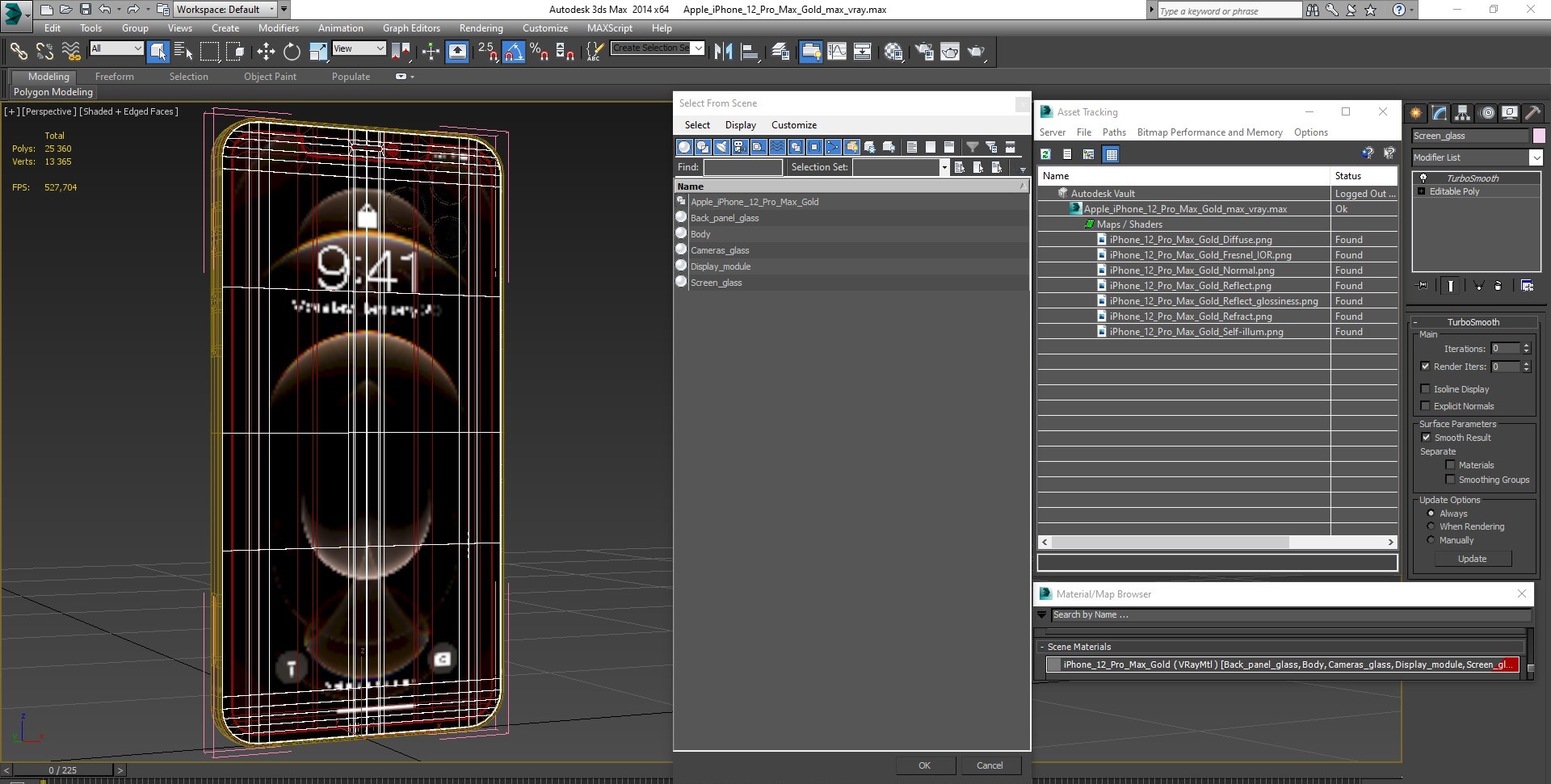The image size is (1551, 784).
Task: Open the Create Selection Set dropdown
Action: point(699,48)
